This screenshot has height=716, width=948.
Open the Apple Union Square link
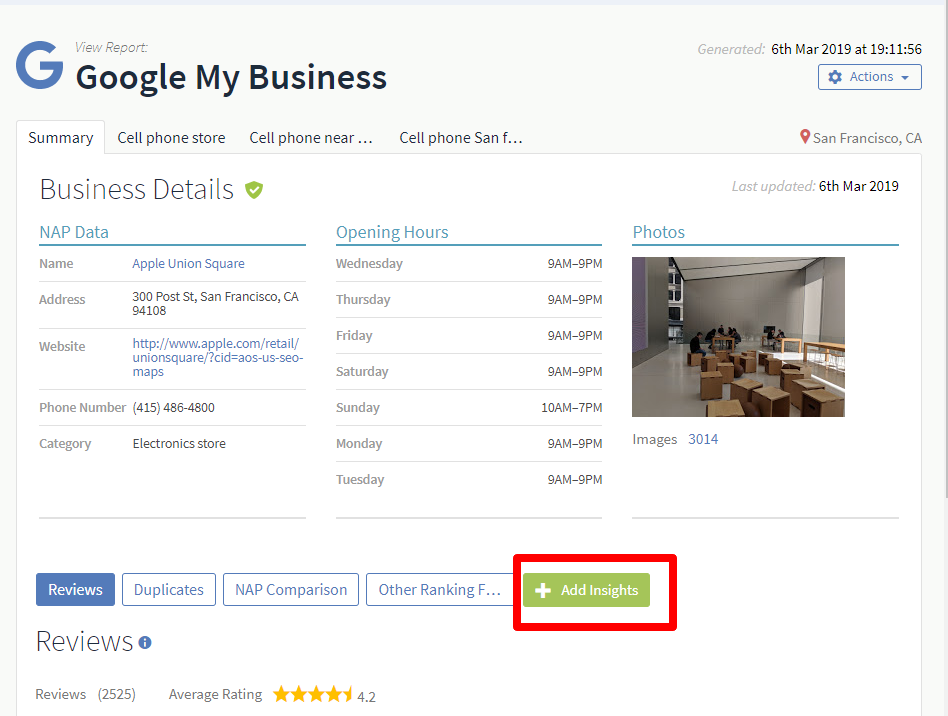point(189,264)
